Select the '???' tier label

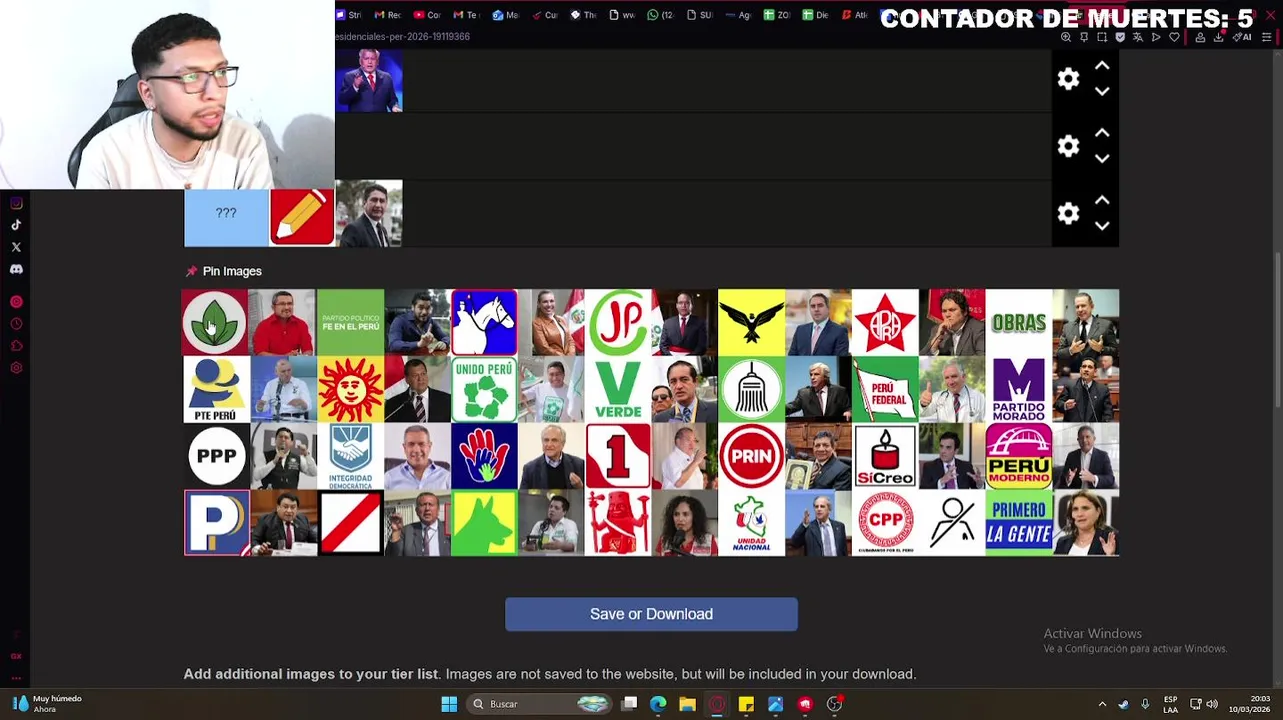click(x=226, y=213)
